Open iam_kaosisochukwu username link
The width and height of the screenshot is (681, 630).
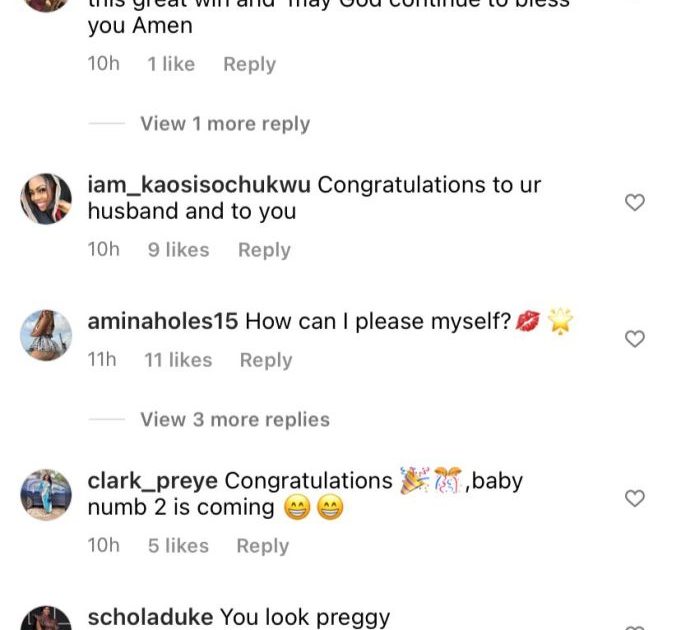[199, 185]
